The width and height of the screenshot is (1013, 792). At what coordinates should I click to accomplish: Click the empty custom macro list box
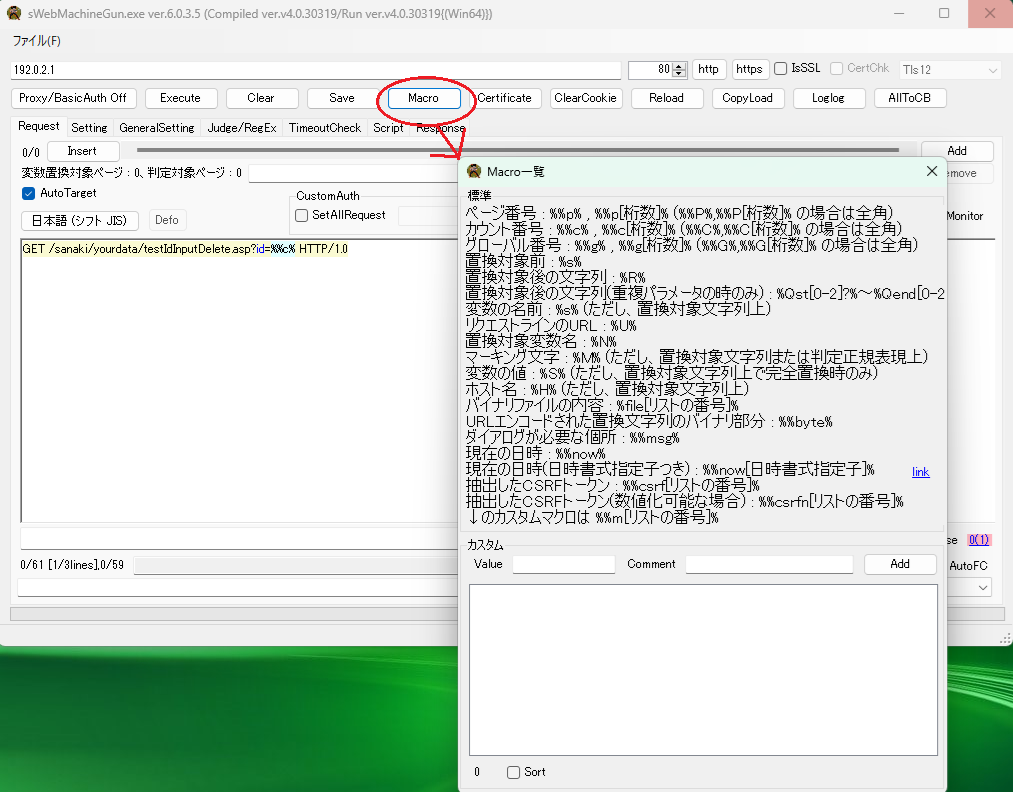703,670
